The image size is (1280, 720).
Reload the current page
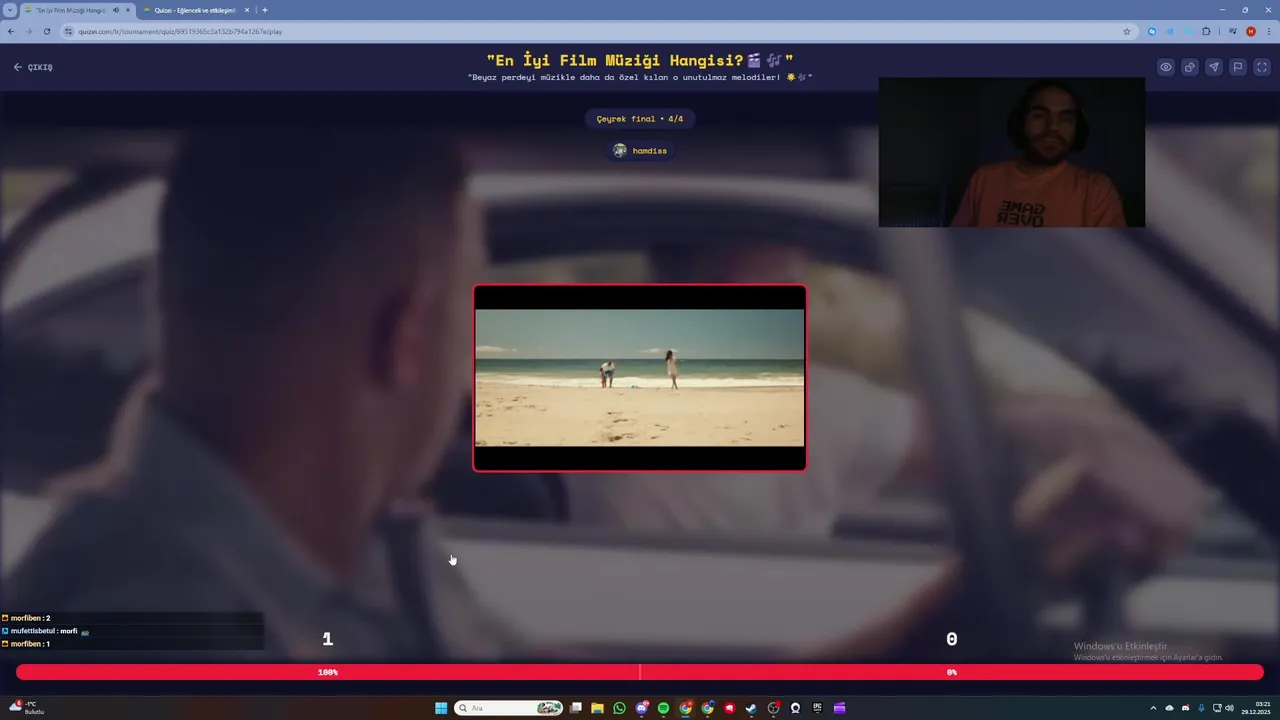point(47,31)
